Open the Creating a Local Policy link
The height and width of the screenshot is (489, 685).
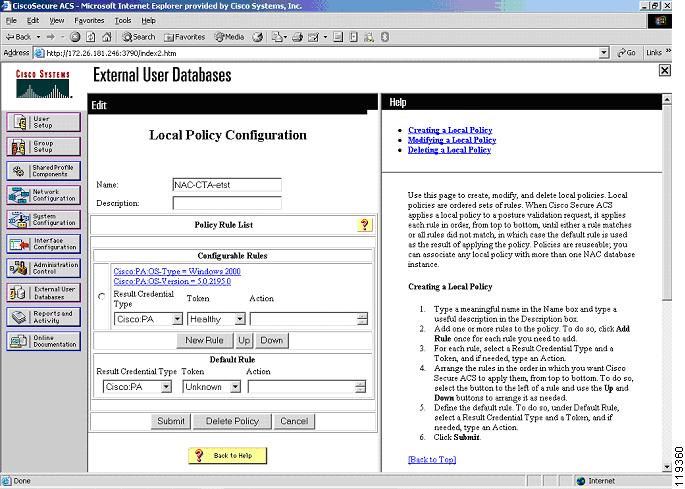(x=450, y=130)
